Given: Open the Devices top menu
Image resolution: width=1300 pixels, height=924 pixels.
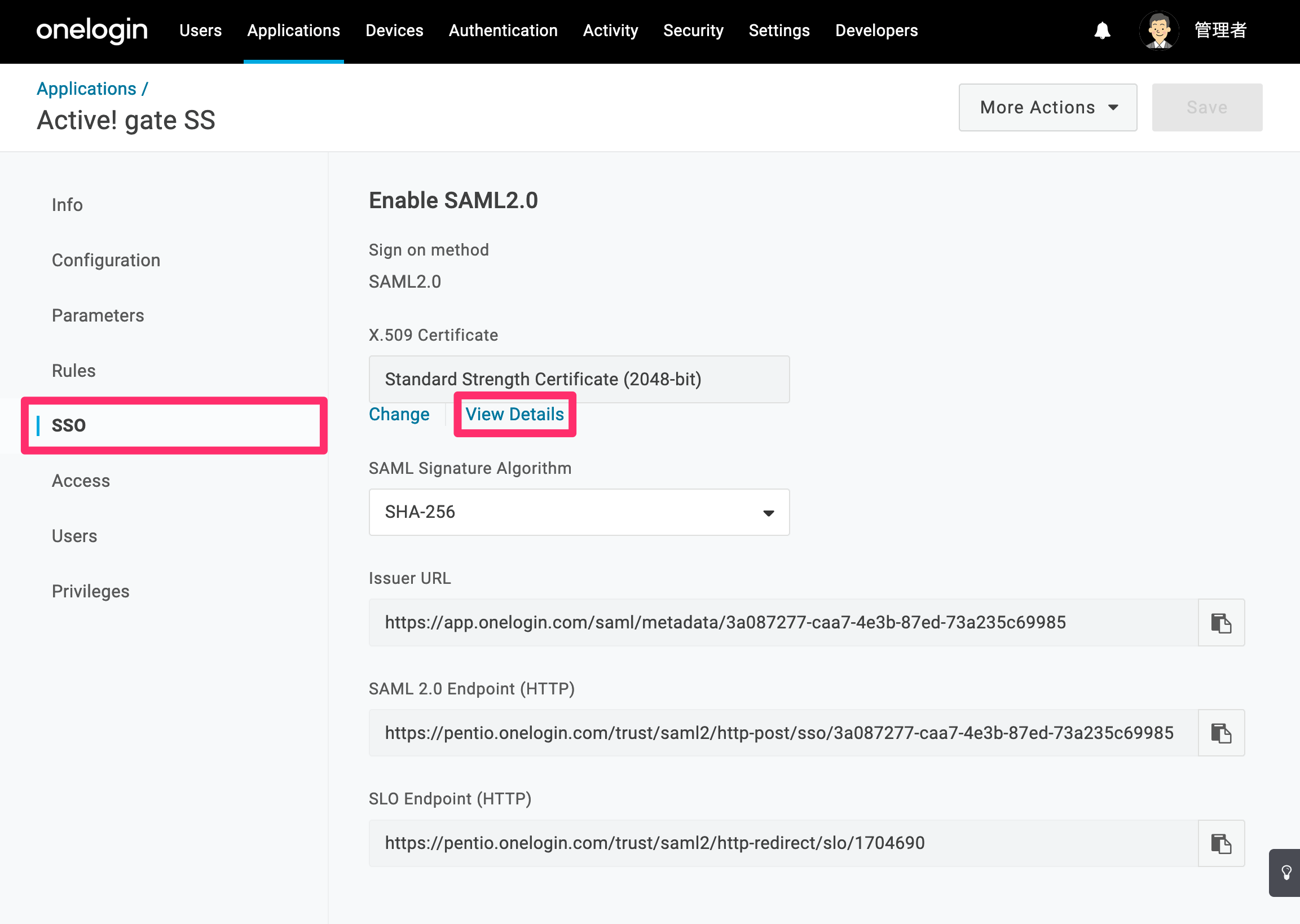Looking at the screenshot, I should pos(394,30).
